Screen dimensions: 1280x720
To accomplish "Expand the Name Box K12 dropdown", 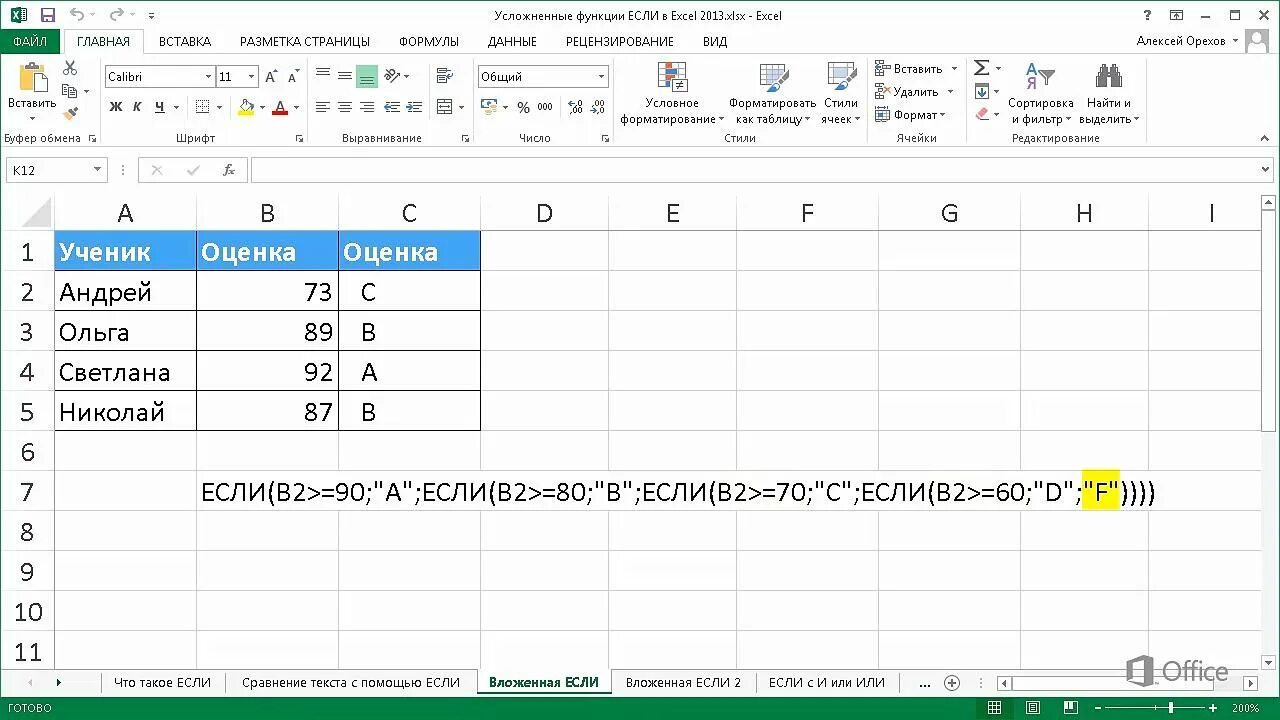I will pyautogui.click(x=97, y=170).
